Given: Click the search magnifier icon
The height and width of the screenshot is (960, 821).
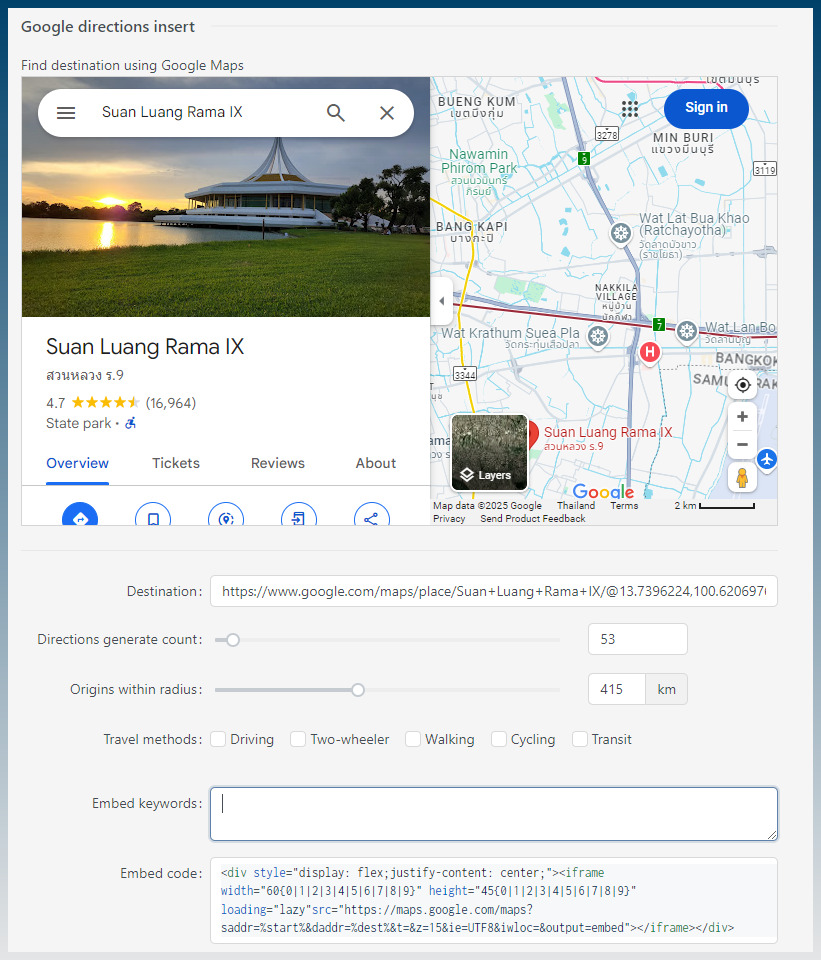Looking at the screenshot, I should click(336, 113).
